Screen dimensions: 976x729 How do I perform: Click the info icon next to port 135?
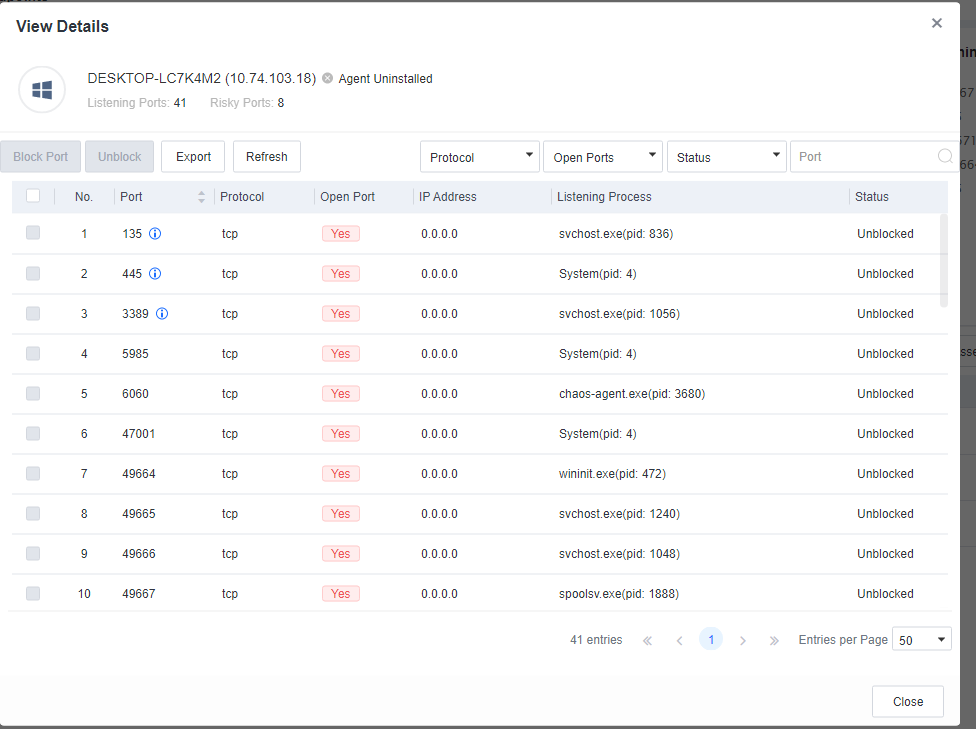coord(155,234)
